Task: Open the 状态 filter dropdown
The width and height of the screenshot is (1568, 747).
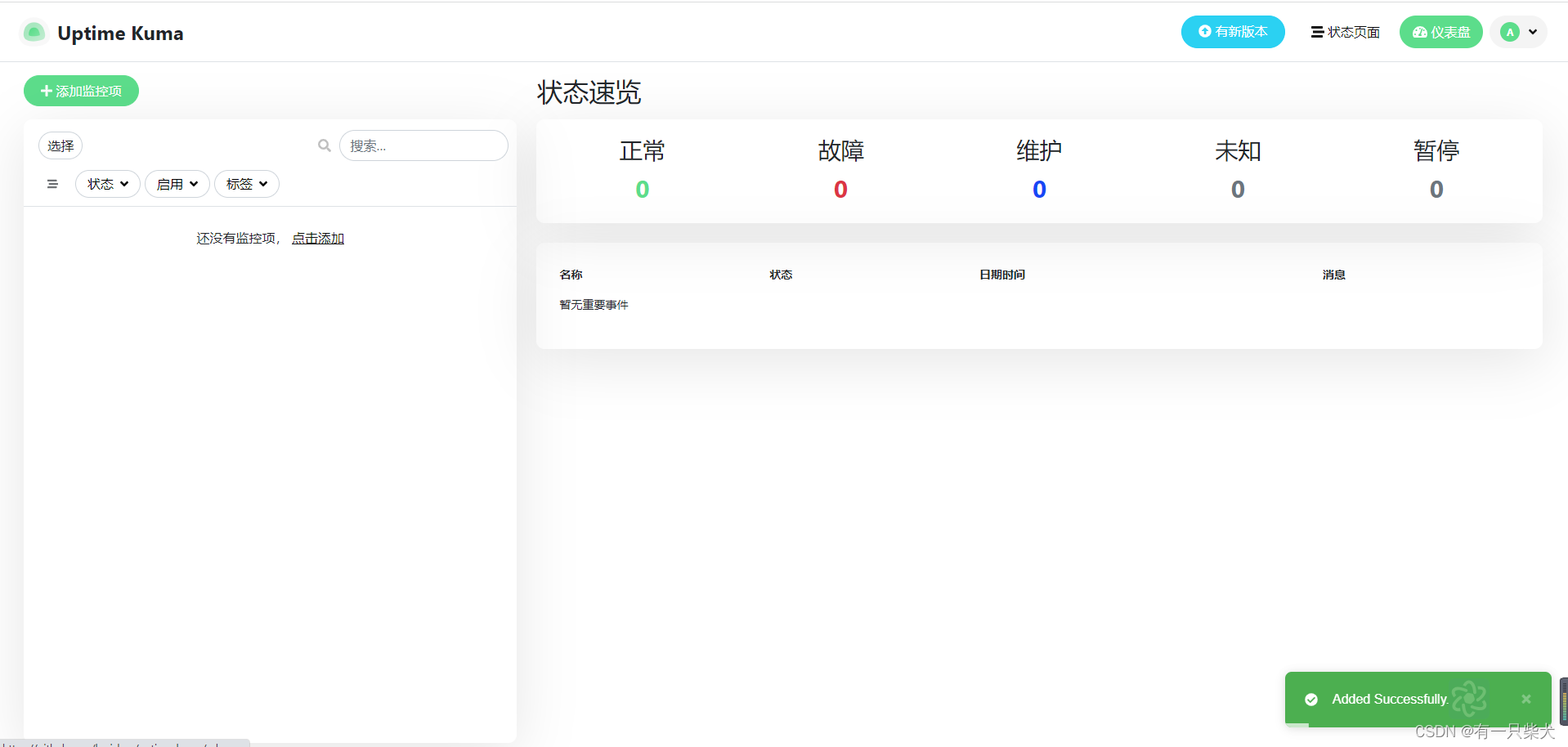Action: point(108,184)
